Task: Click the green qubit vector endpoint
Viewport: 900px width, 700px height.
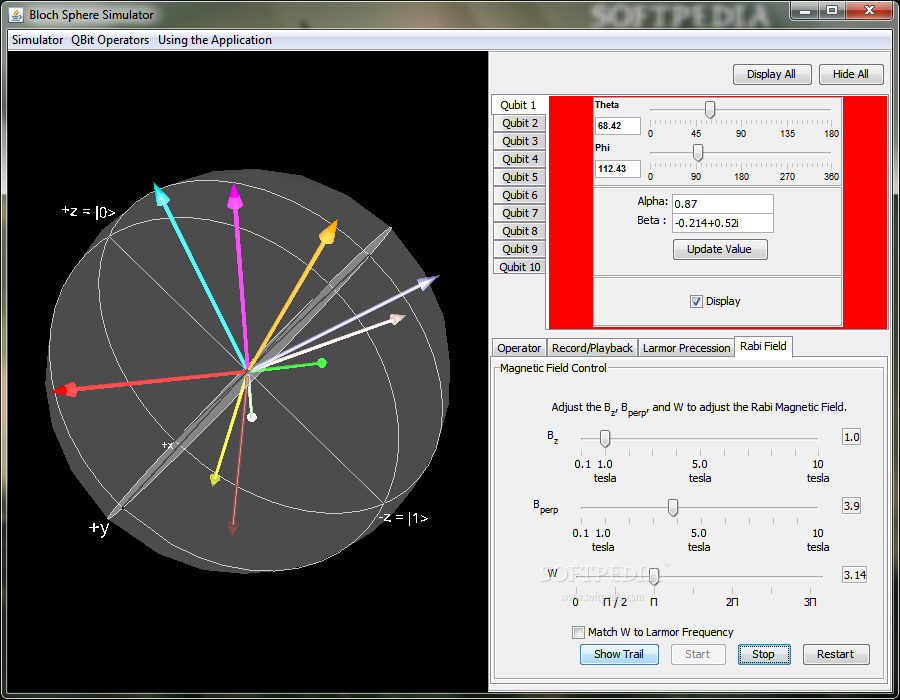Action: pyautogui.click(x=322, y=363)
